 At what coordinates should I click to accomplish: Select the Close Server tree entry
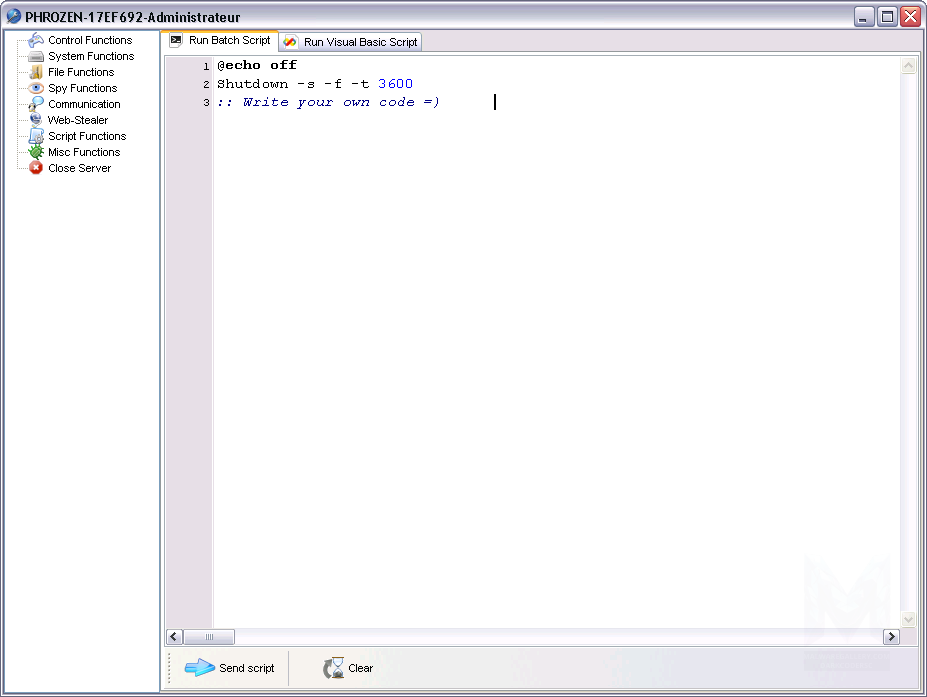click(x=79, y=168)
